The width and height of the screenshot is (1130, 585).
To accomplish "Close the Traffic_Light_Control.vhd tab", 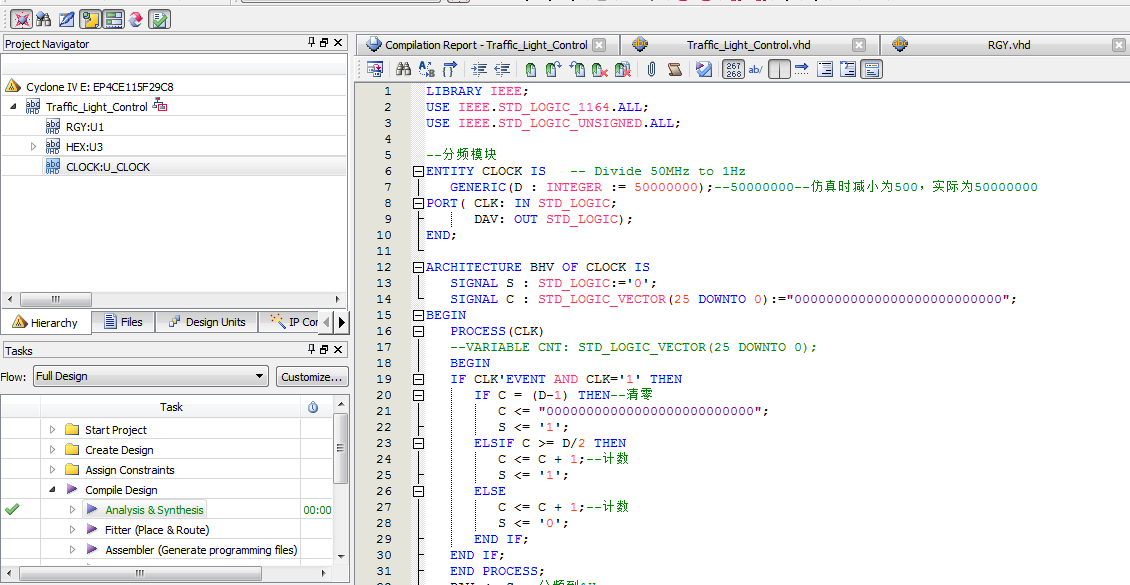I will (x=858, y=45).
